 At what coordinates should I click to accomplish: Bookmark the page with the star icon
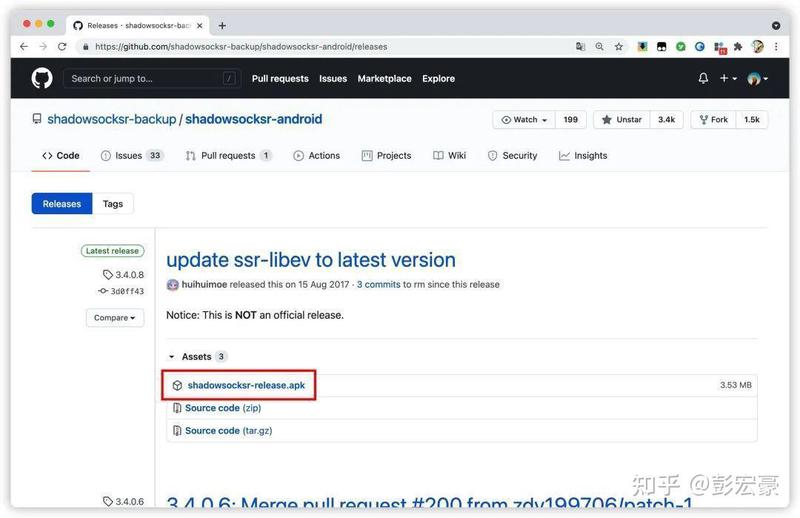(x=619, y=46)
